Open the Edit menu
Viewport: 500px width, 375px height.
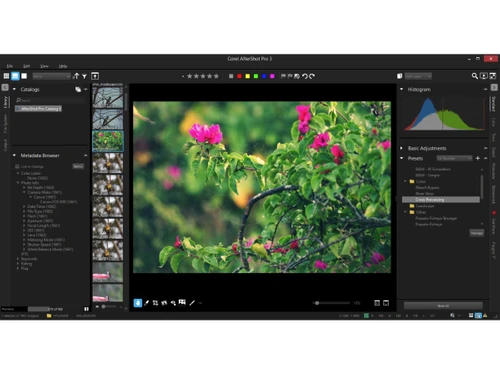(27, 66)
